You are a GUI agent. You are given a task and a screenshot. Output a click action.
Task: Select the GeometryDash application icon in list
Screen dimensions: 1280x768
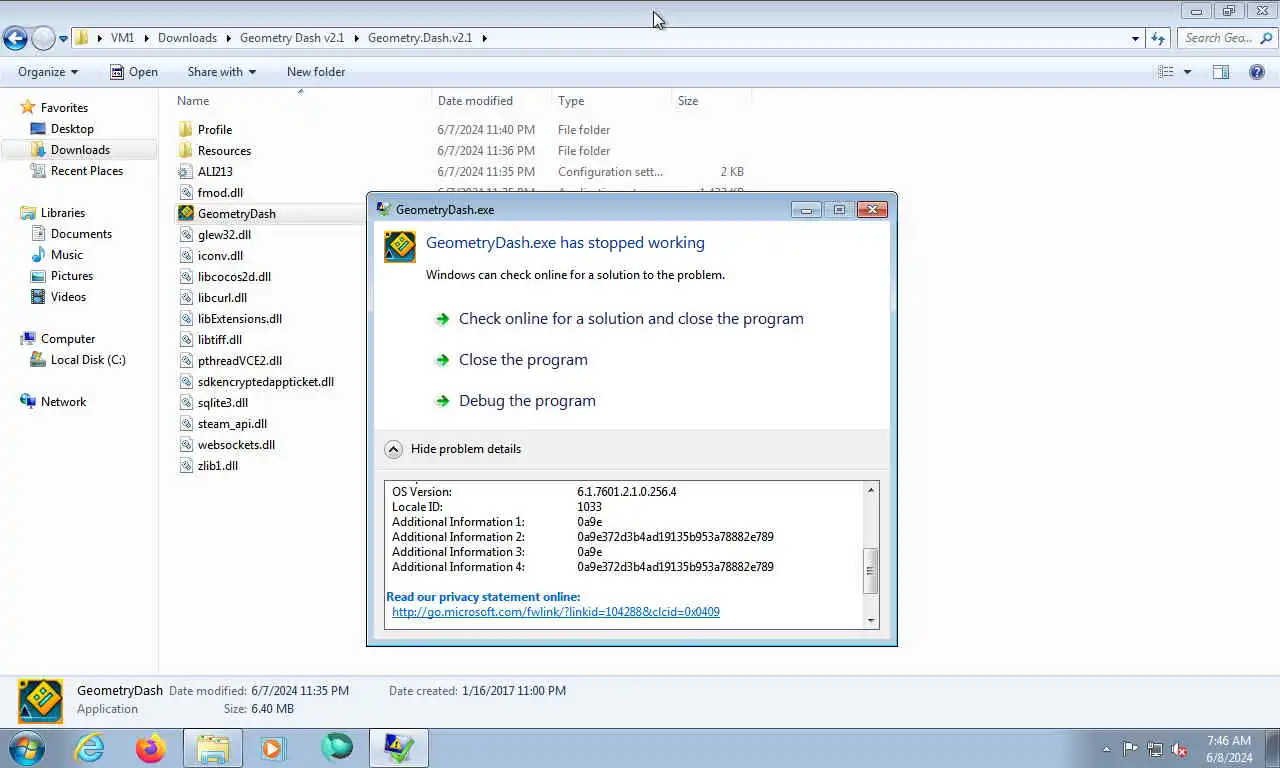coord(185,214)
